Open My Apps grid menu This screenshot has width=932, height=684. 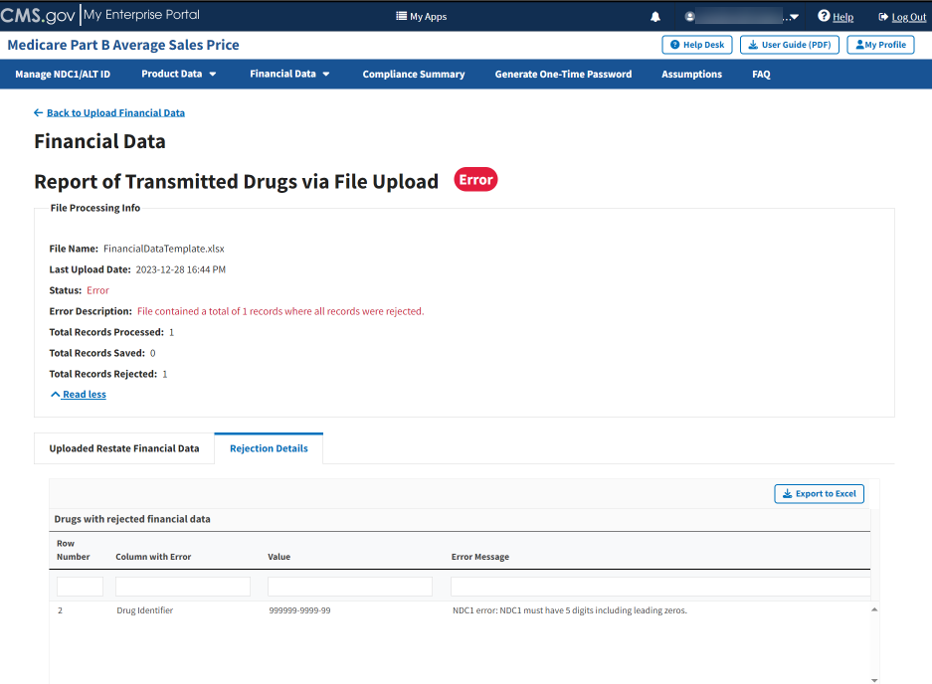coord(421,17)
